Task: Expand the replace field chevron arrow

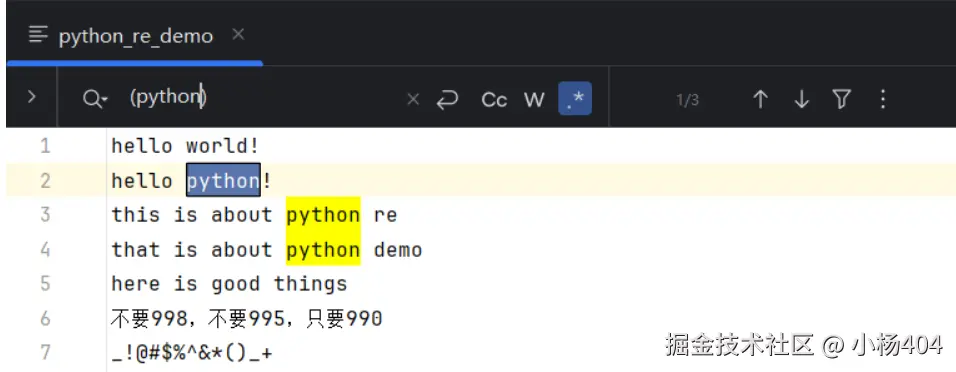Action: point(32,97)
